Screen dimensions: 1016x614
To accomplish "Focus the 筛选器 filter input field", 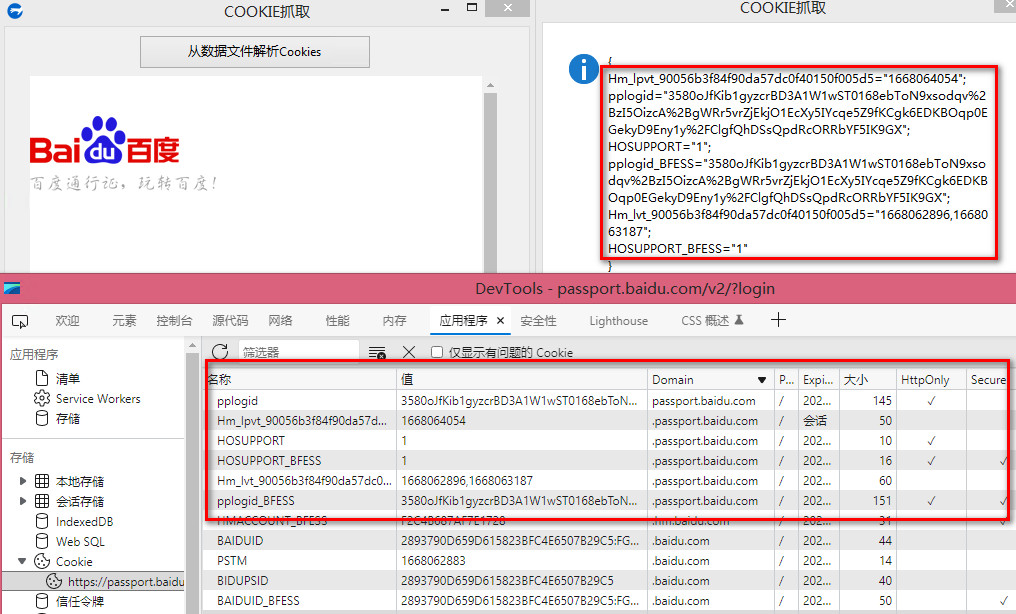I will point(299,352).
